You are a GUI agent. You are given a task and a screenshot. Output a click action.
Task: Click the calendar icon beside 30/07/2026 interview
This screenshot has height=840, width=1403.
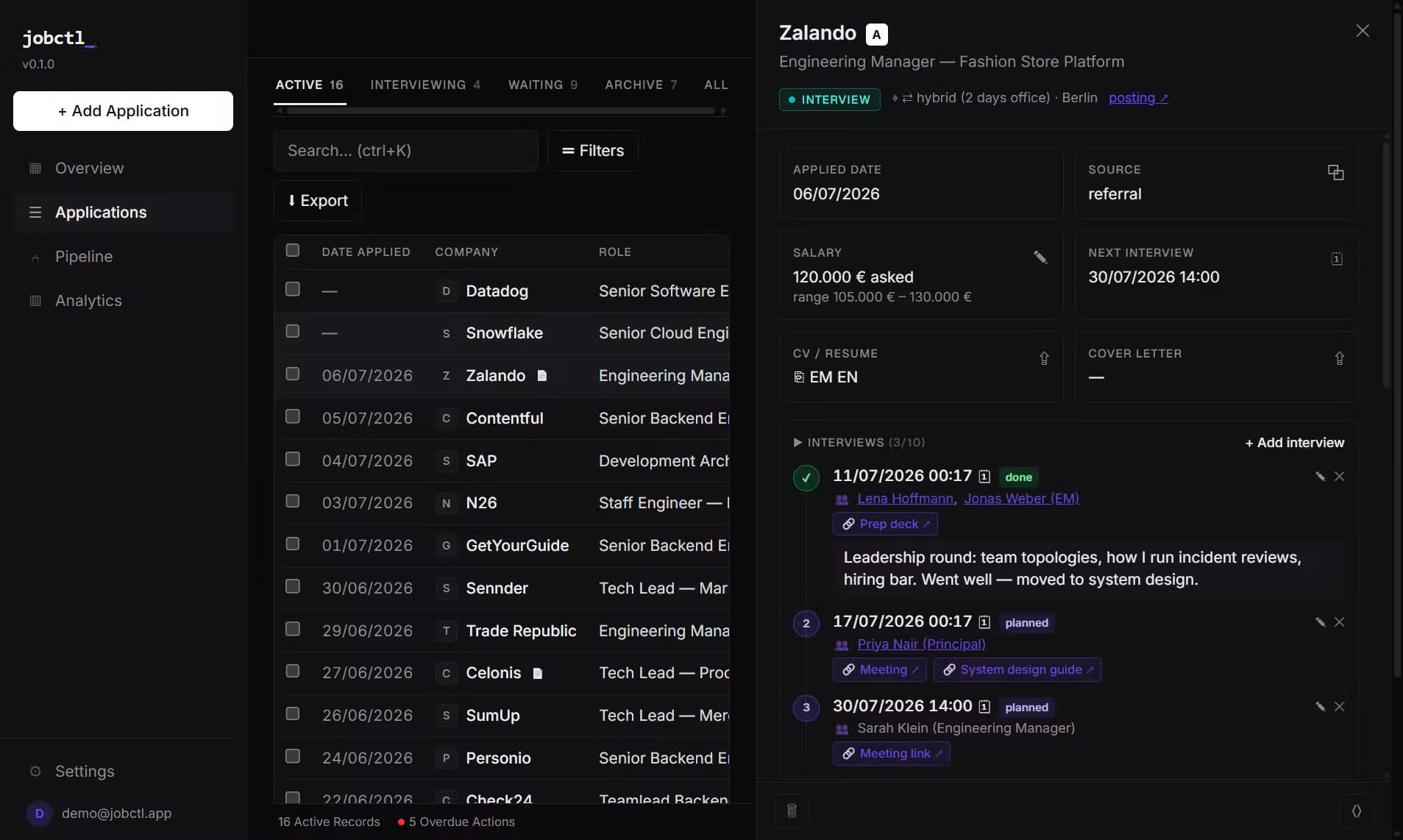pyautogui.click(x=984, y=707)
